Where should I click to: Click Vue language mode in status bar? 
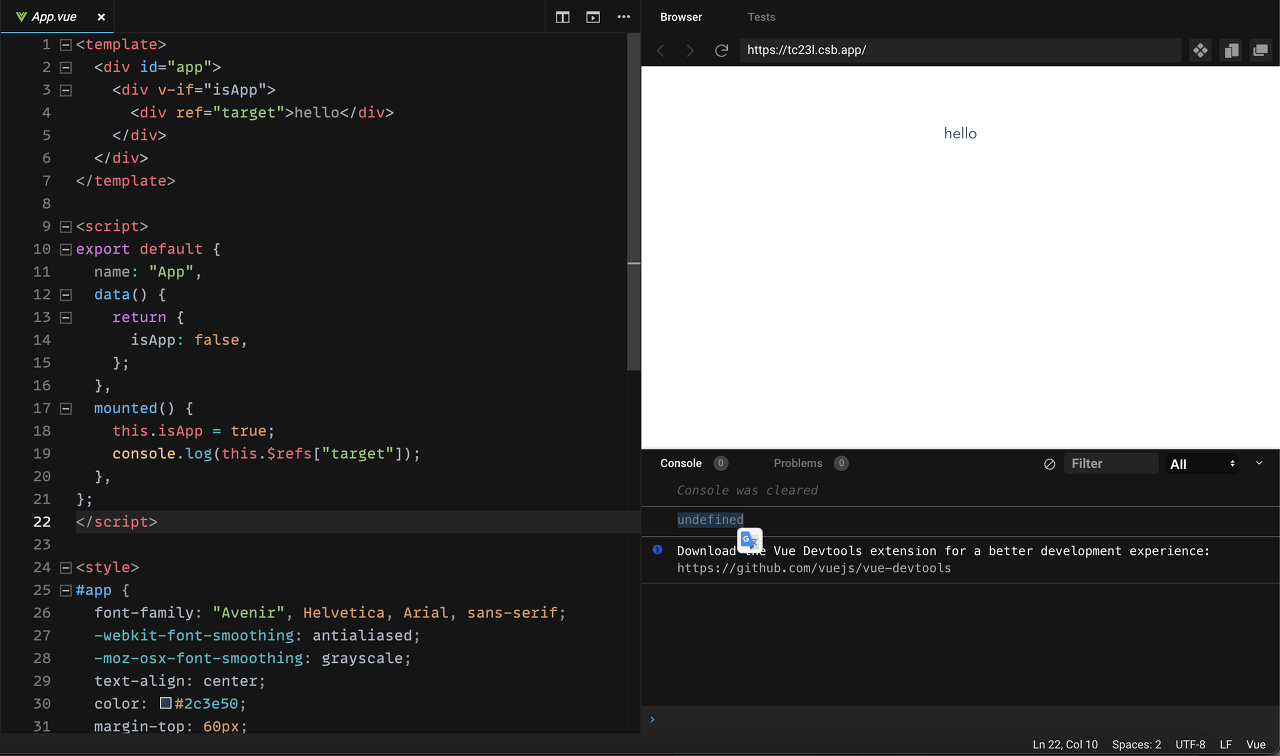coord(1256,745)
